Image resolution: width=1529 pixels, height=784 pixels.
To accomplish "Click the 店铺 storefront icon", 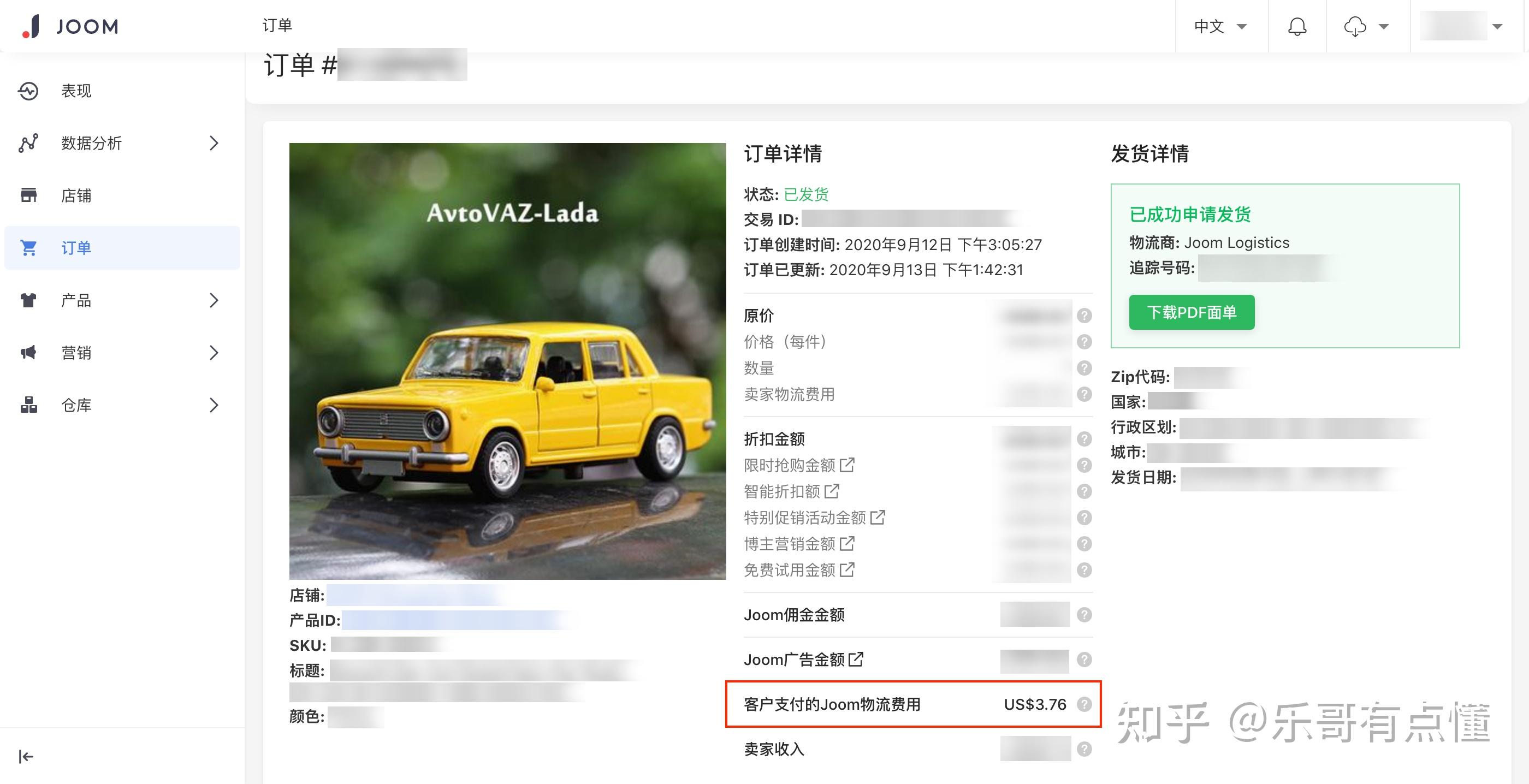I will click(28, 195).
